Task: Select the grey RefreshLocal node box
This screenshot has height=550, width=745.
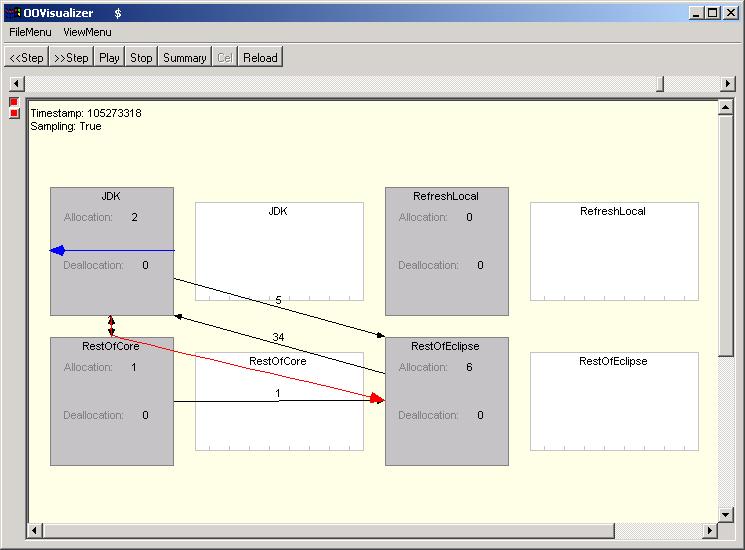Action: (447, 251)
